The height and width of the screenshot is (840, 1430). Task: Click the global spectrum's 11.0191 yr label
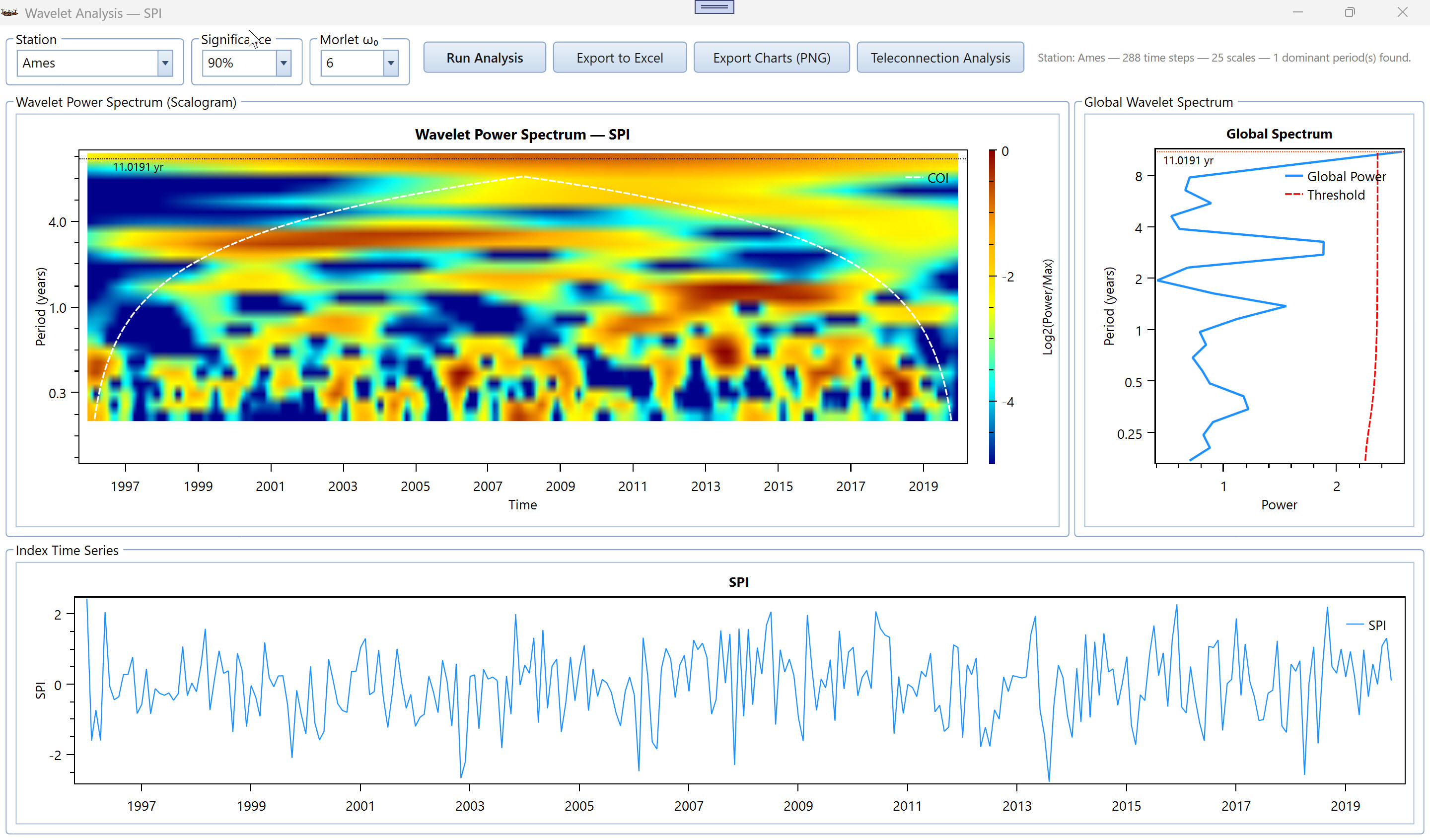click(1188, 161)
